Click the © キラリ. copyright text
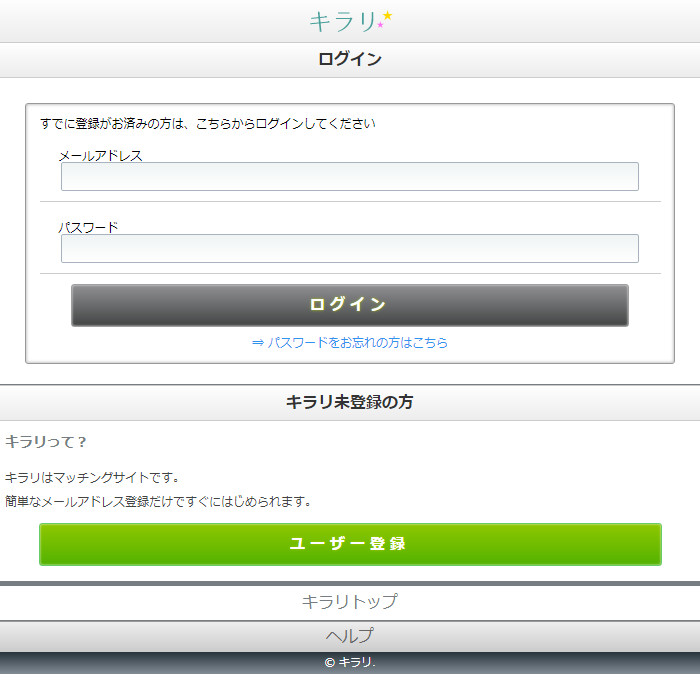The width and height of the screenshot is (700, 697). [x=350, y=662]
